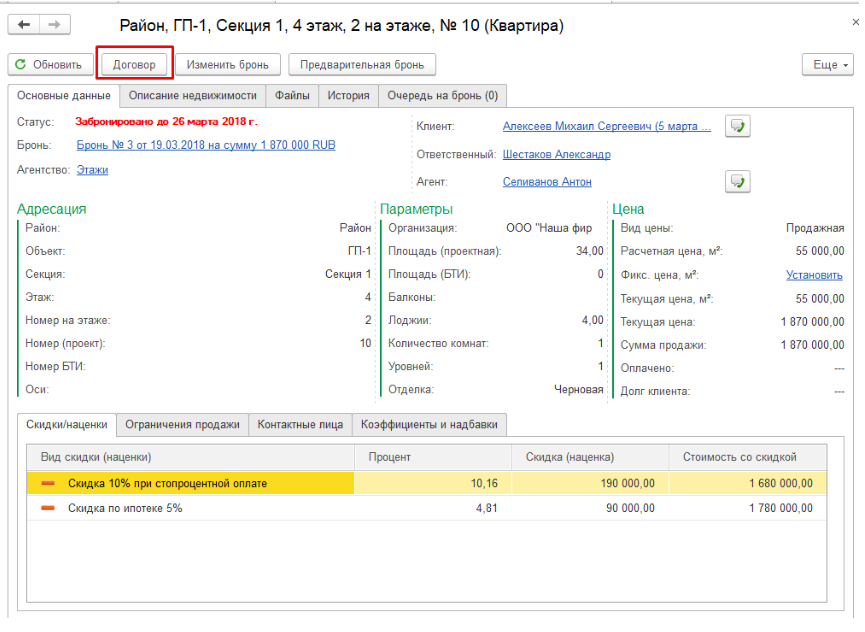This screenshot has height=632, width=865.
Task: Expand the Еще dropdown menu
Action: click(x=827, y=64)
